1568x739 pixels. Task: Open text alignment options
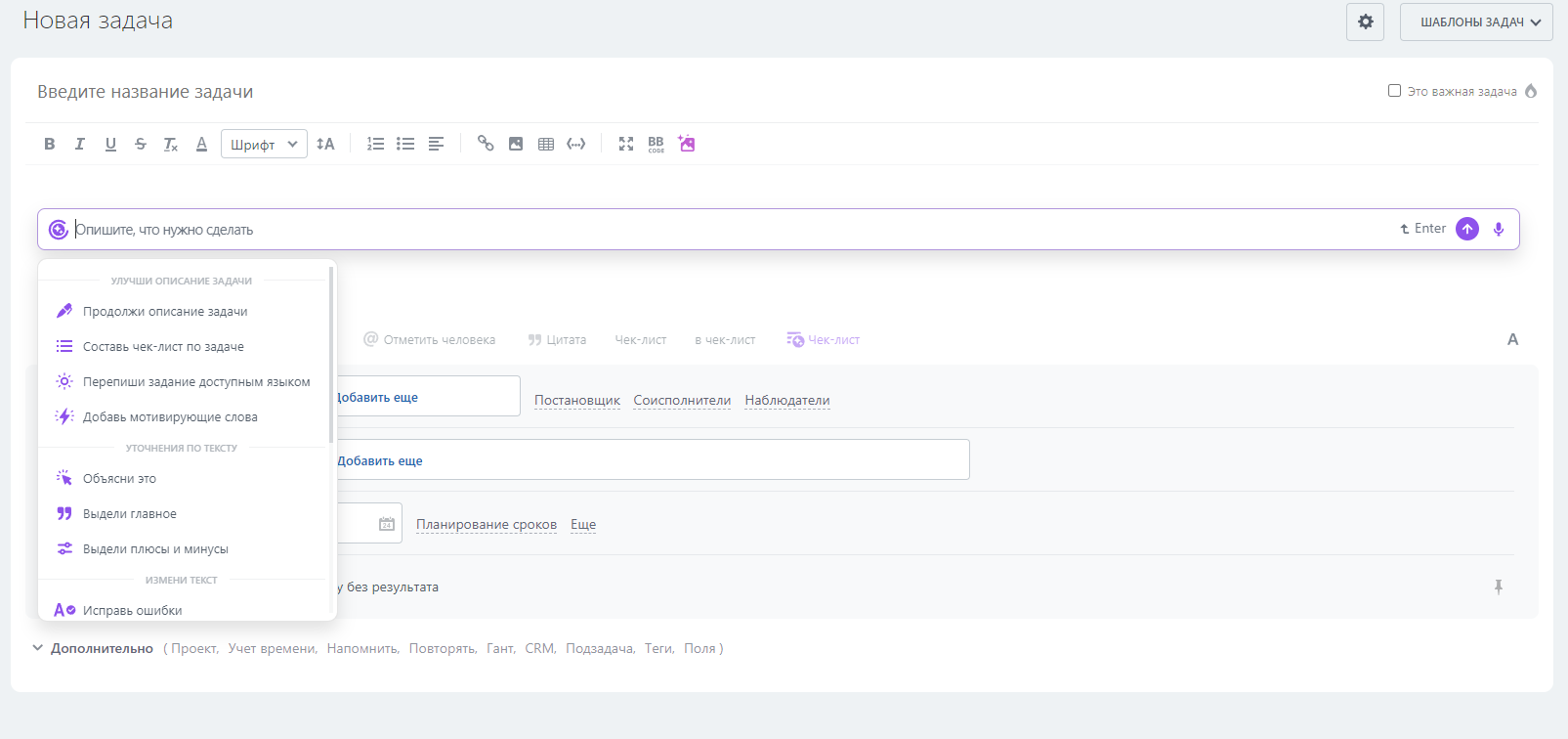436,144
